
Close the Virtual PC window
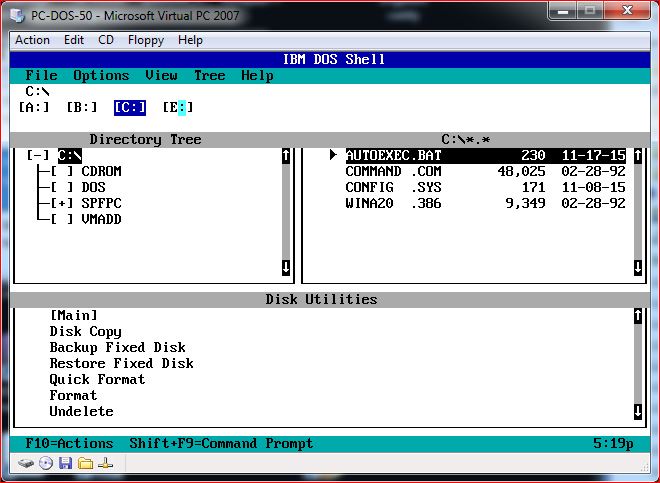(627, 11)
